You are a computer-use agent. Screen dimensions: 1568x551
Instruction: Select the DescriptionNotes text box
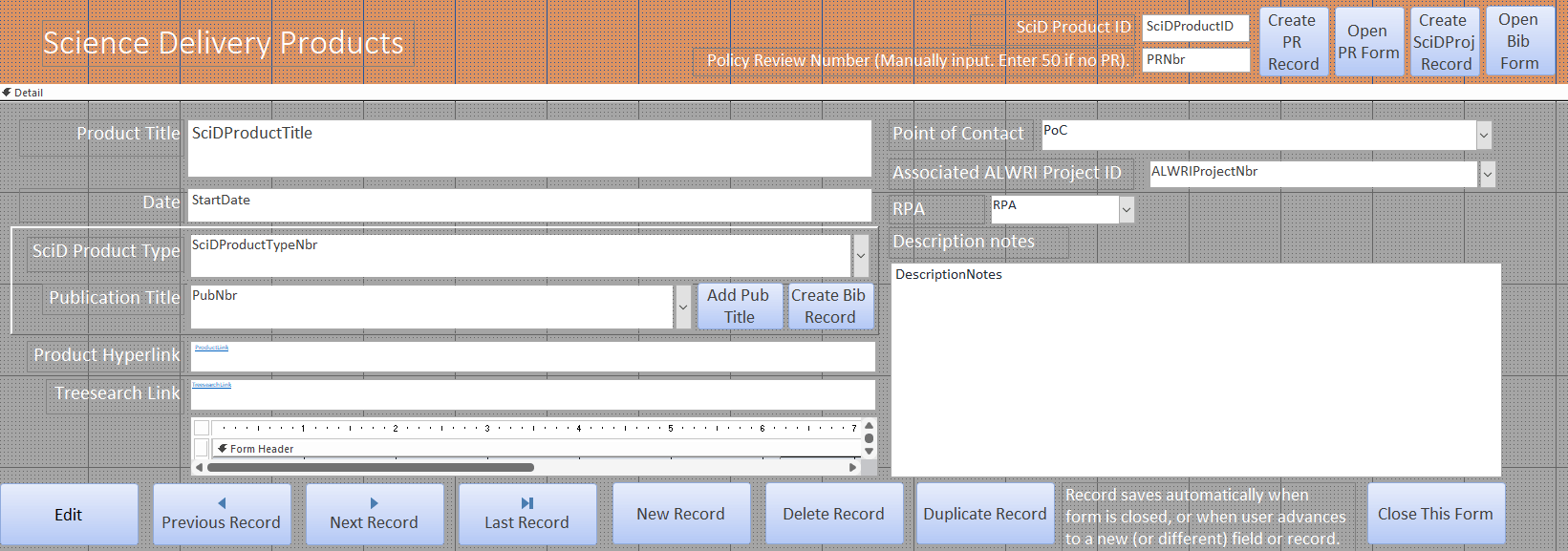(1196, 370)
